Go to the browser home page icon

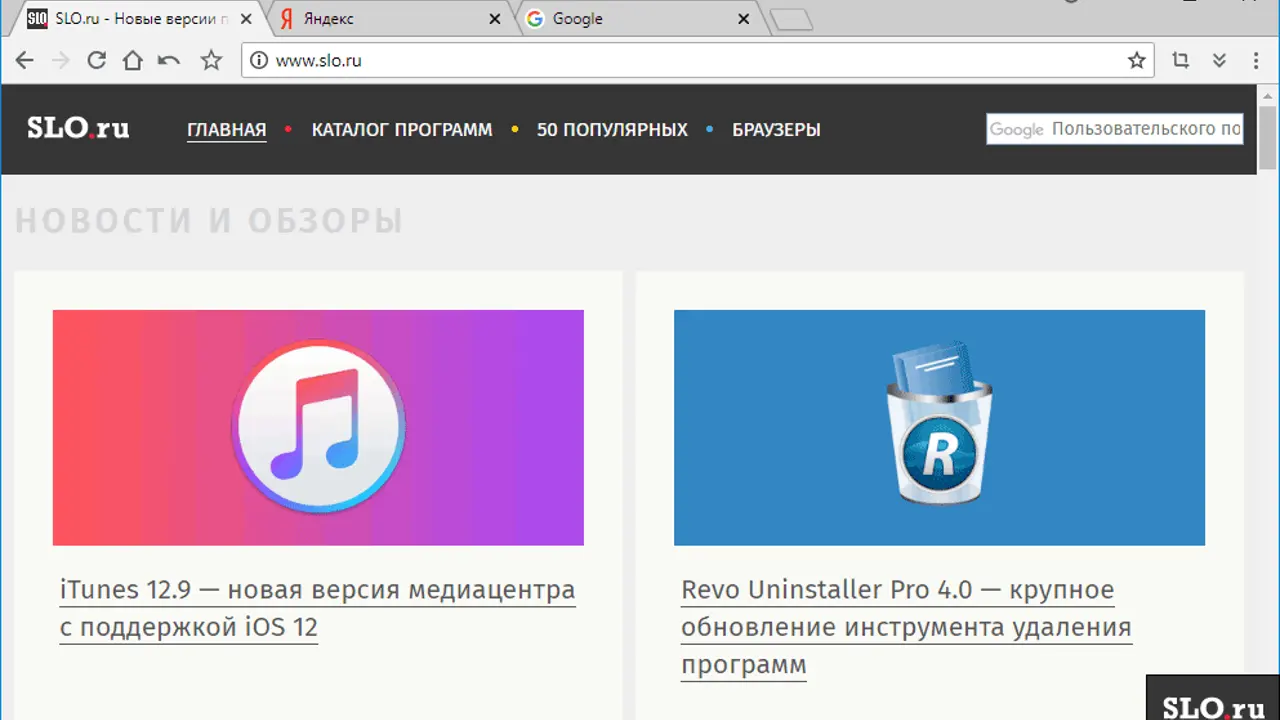pyautogui.click(x=132, y=60)
